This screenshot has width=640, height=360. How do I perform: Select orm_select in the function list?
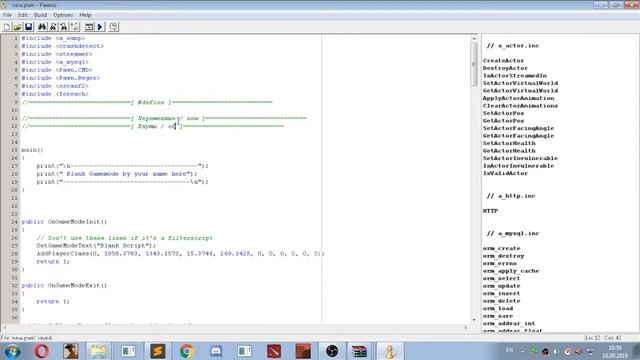pos(502,278)
